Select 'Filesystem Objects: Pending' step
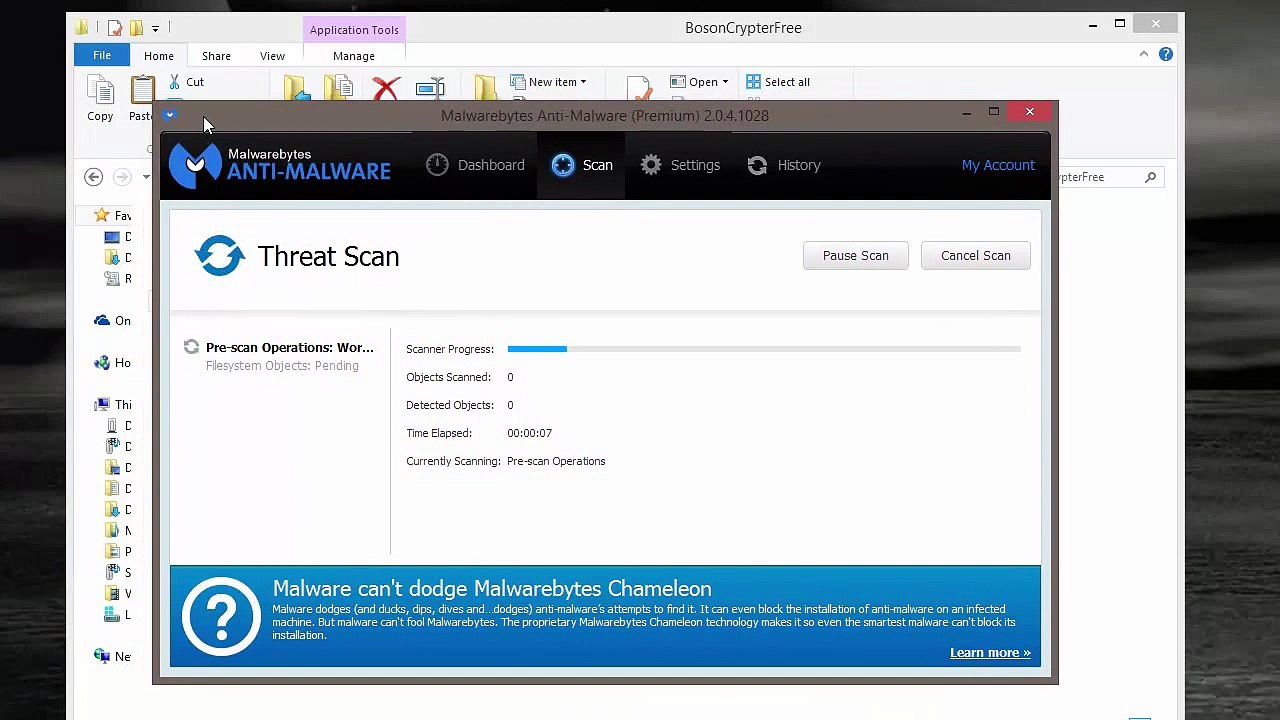This screenshot has width=1280, height=720. click(282, 366)
